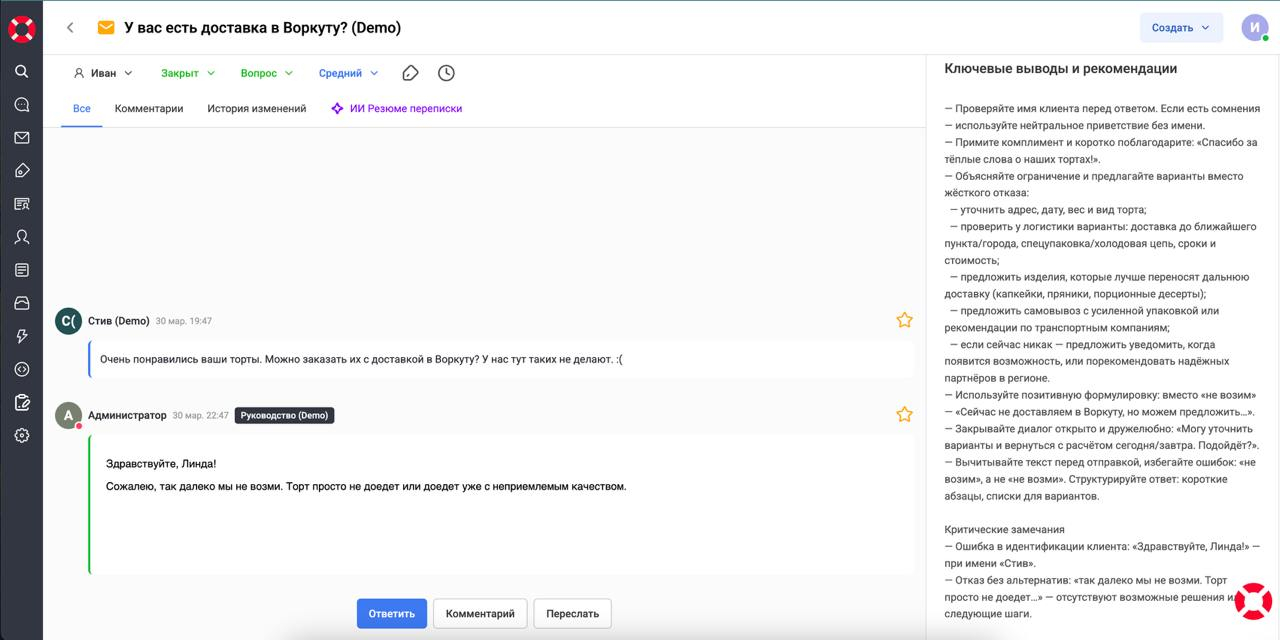
Task: Open the Создать dropdown button
Action: click(1181, 28)
